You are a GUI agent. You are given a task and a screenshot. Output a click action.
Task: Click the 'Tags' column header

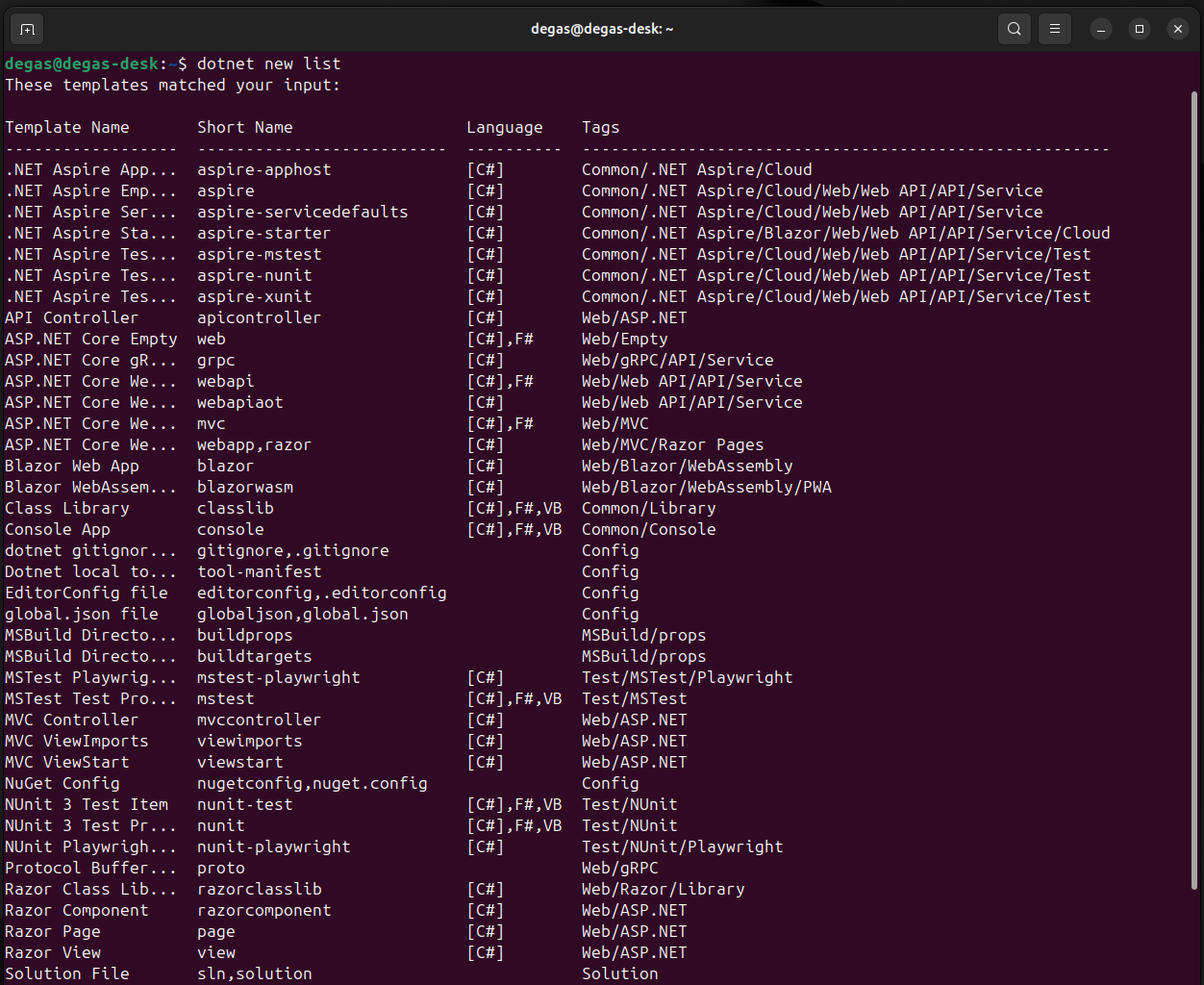click(x=601, y=127)
